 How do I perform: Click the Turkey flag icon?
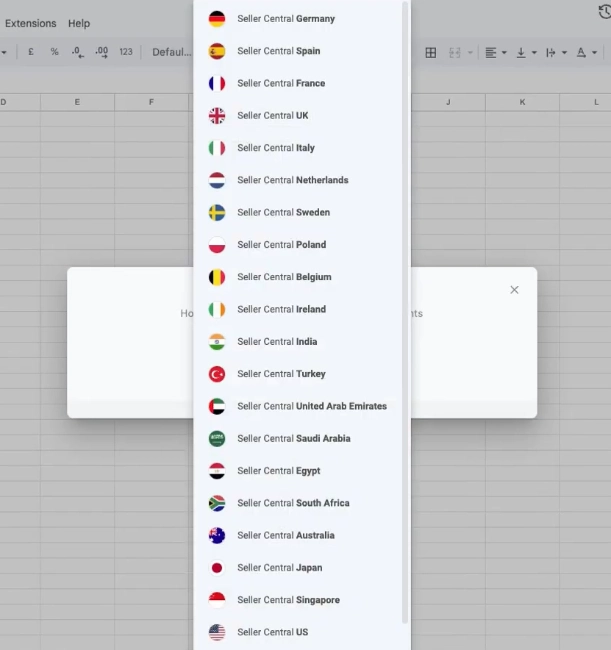coord(217,374)
